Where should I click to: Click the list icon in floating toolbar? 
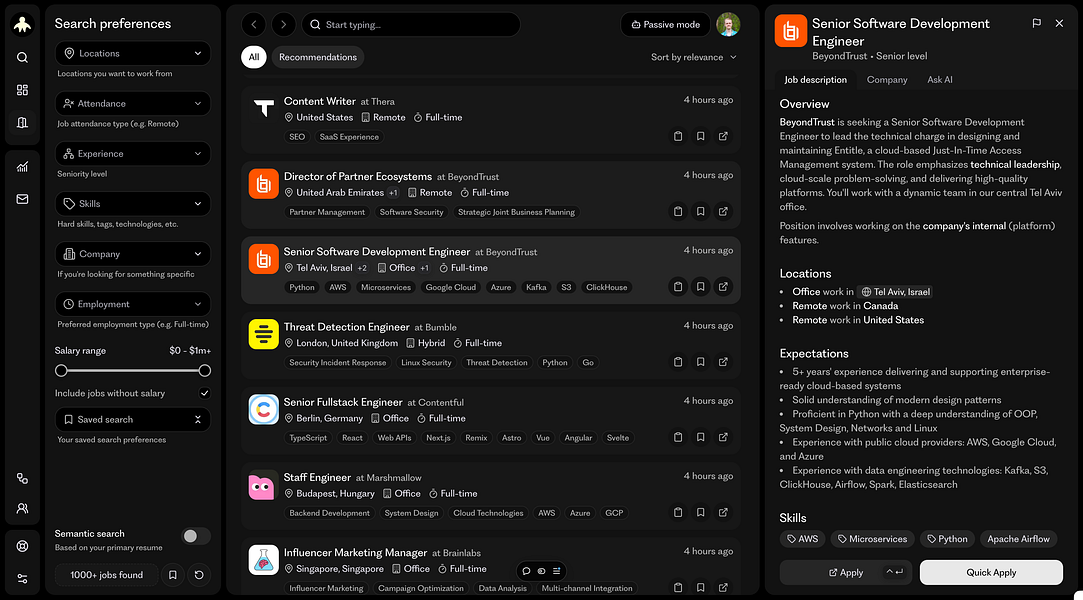(x=557, y=571)
